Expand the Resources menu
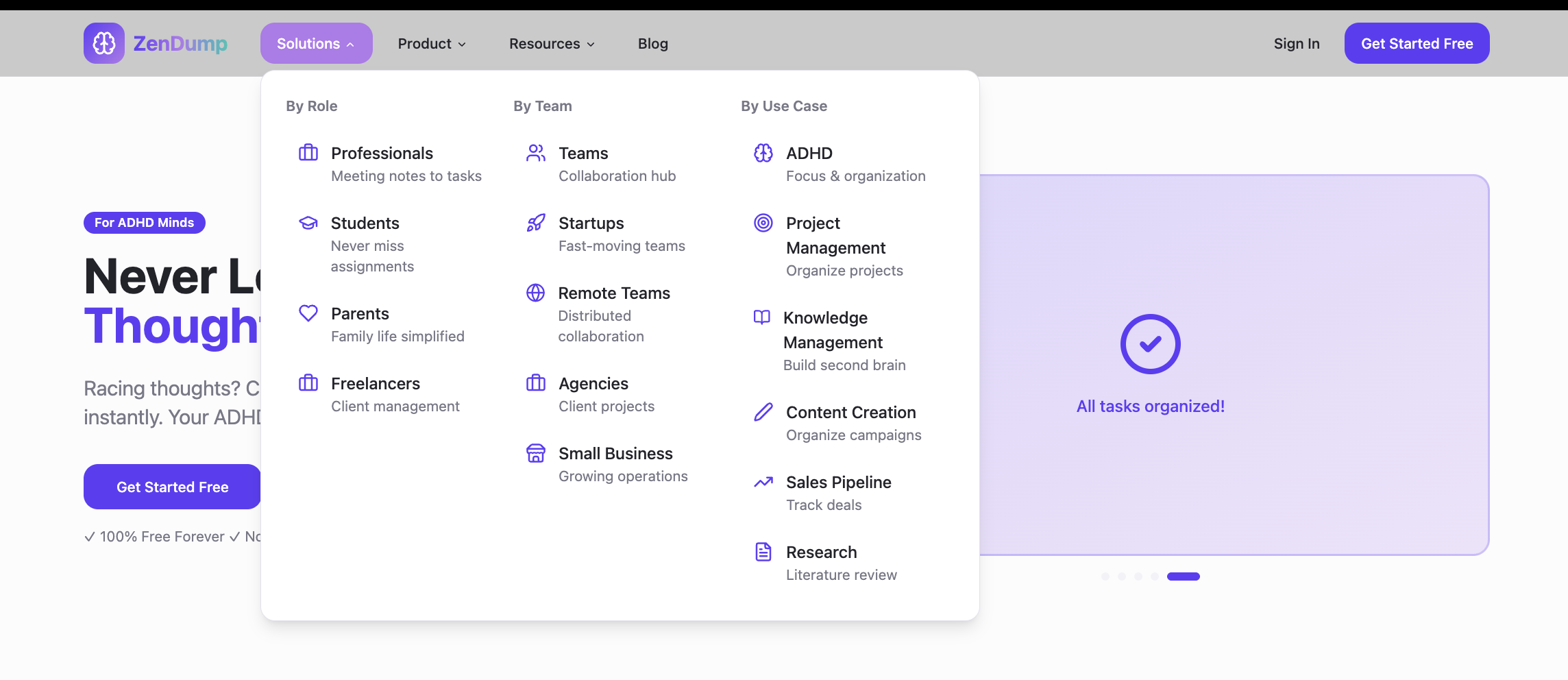Viewport: 1568px width, 680px height. [x=550, y=42]
